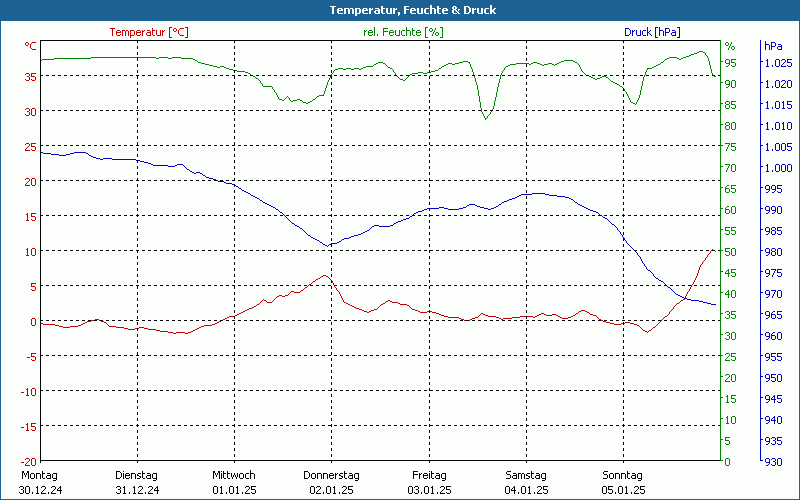The width and height of the screenshot is (800, 500).
Task: Click the date '02.01.25'
Action: [x=331, y=490]
